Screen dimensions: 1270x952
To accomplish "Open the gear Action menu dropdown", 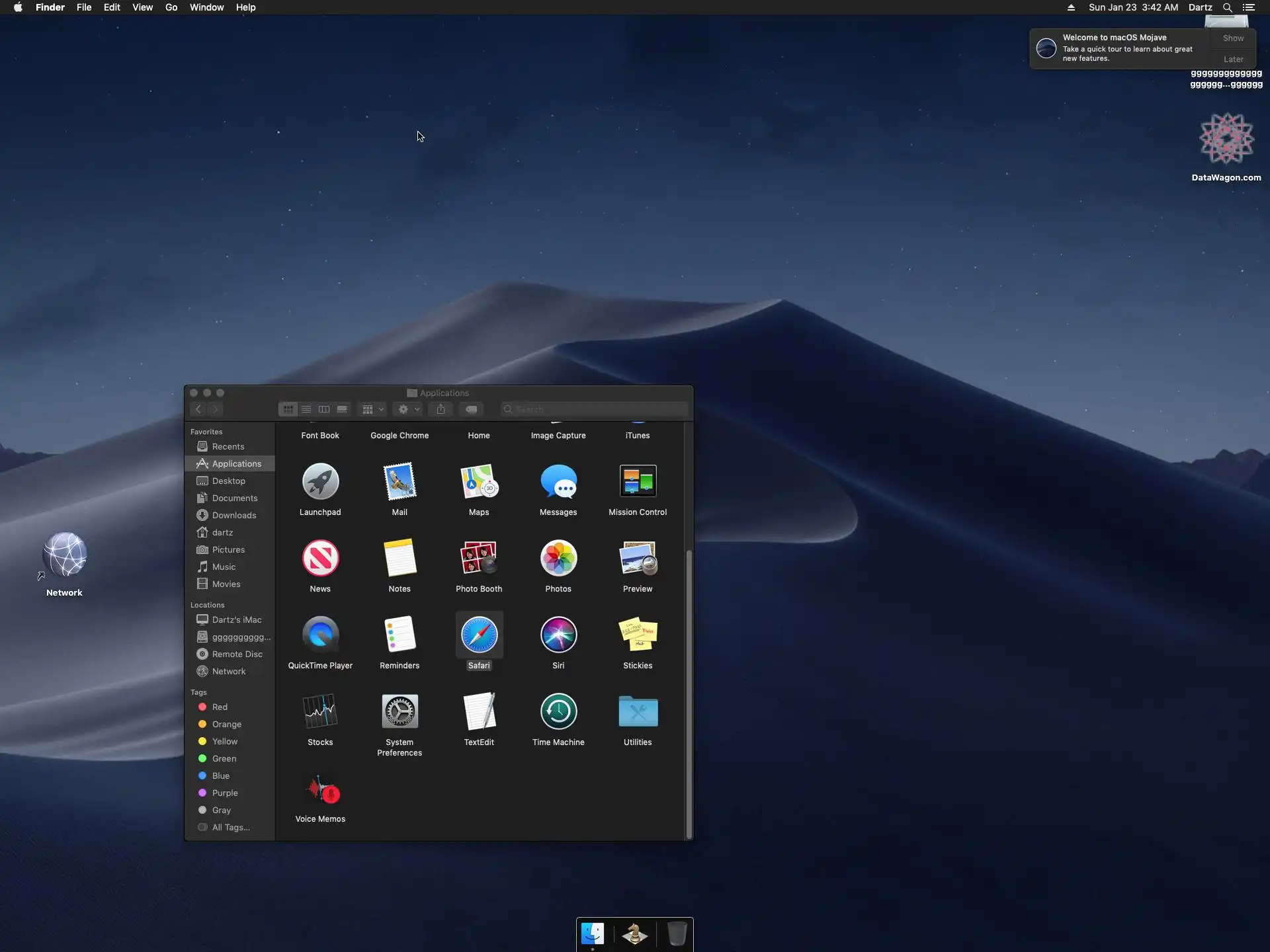I will [408, 410].
